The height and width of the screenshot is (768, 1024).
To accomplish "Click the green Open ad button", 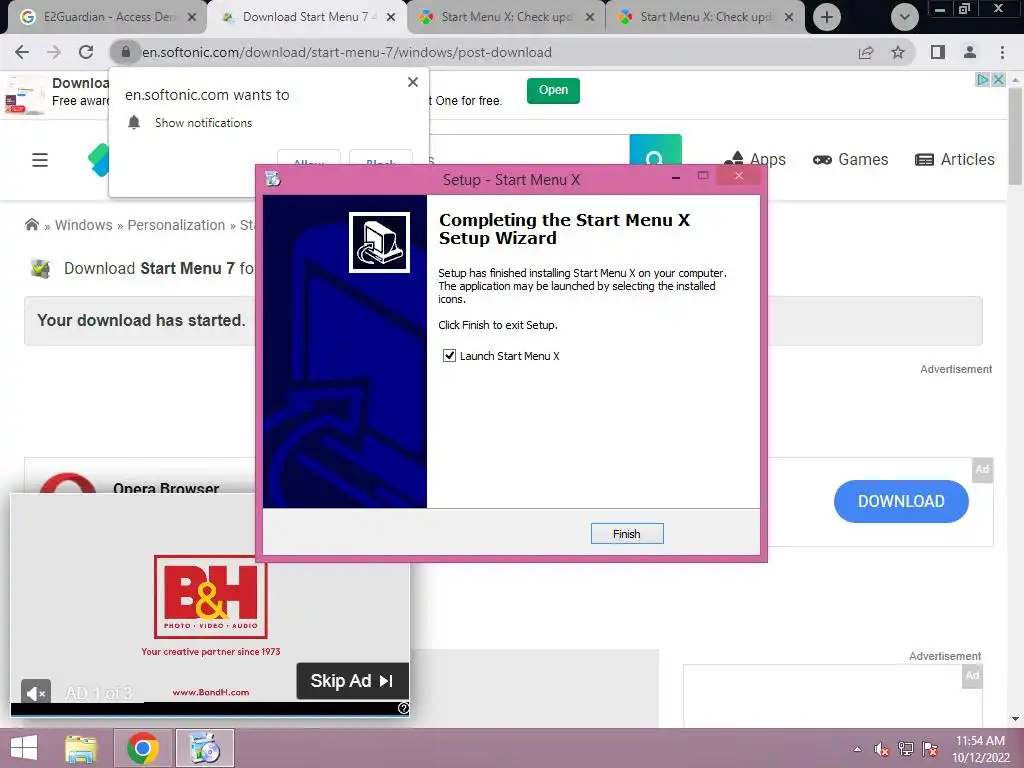I will [553, 90].
